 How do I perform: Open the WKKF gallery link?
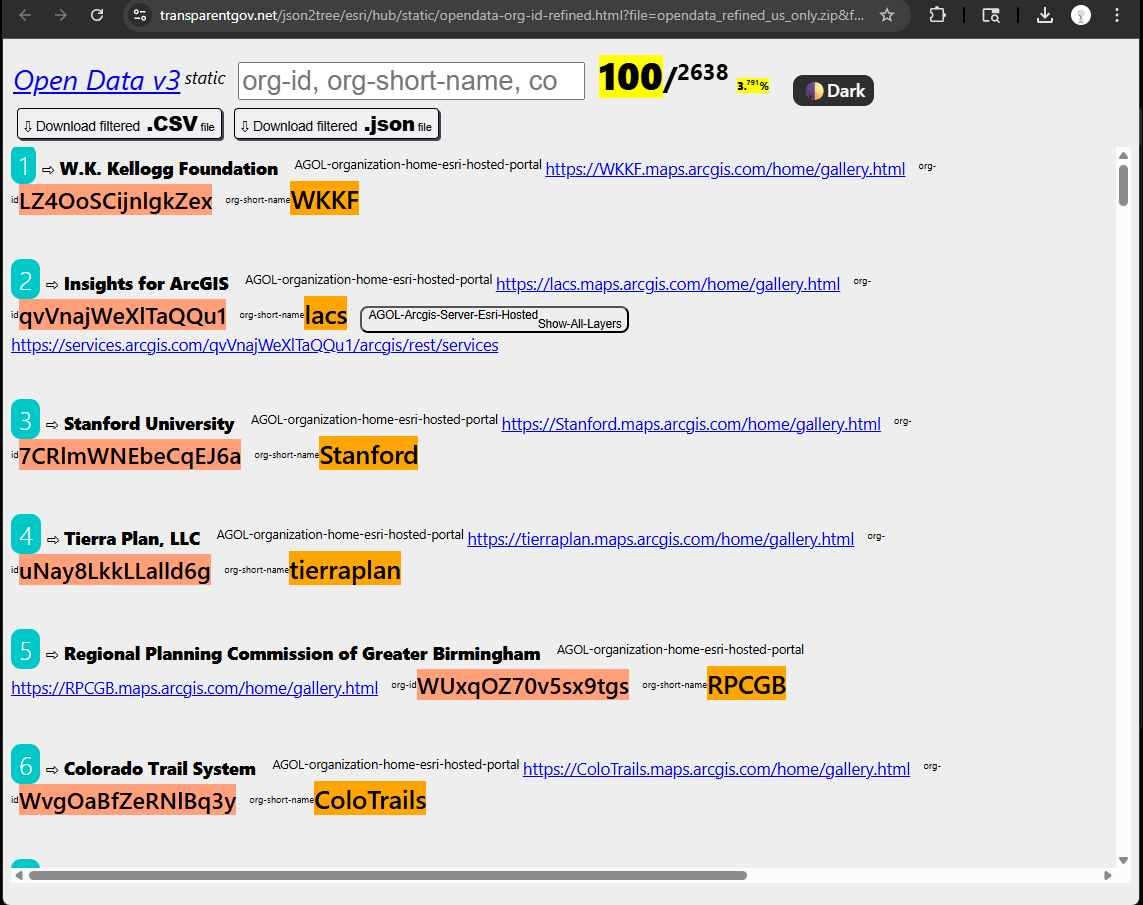tap(725, 169)
